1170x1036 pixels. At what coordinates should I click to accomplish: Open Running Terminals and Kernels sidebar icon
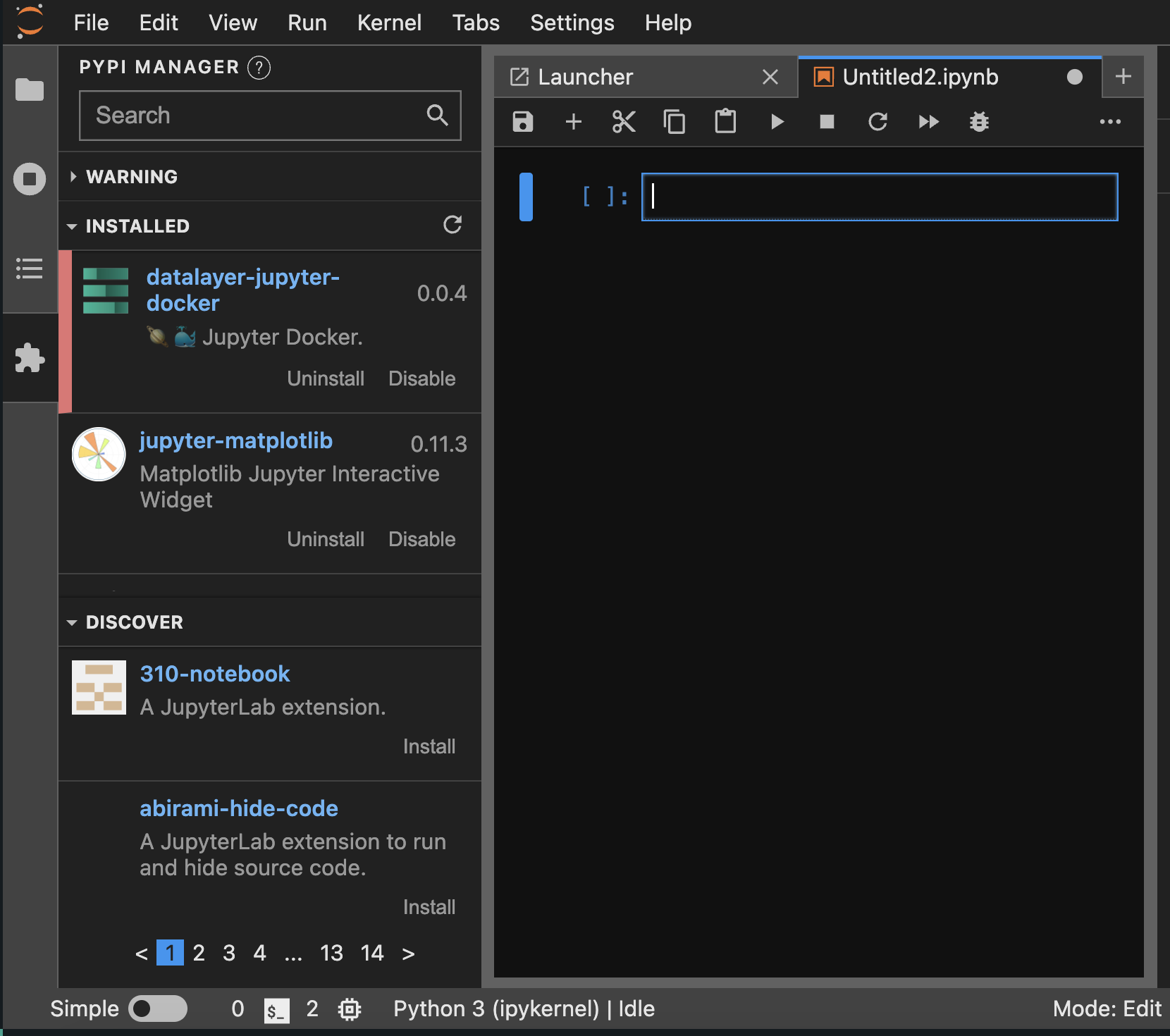[x=30, y=179]
